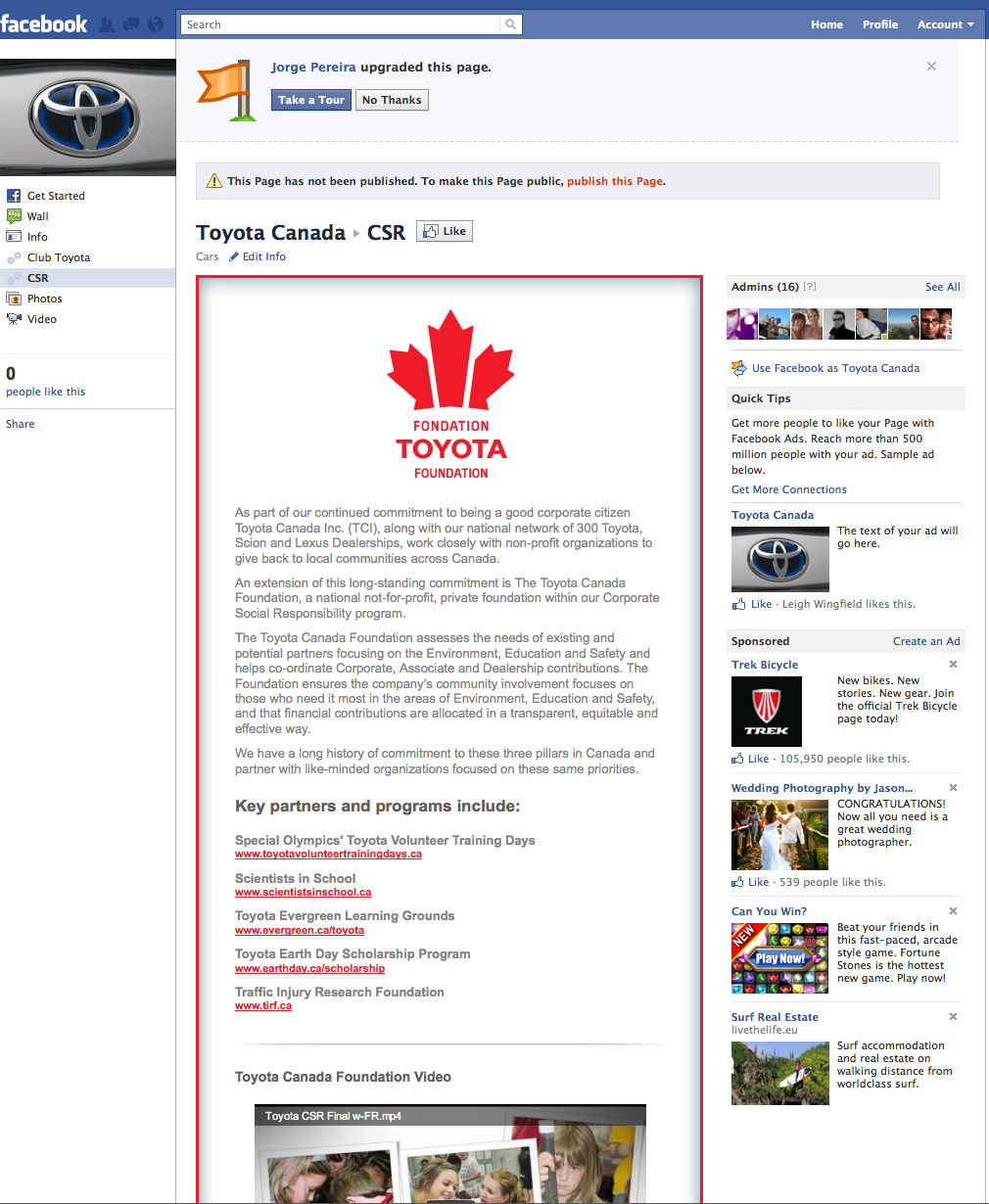Like the Toyota Canada CSR page
The height and width of the screenshot is (1204, 989).
point(445,231)
